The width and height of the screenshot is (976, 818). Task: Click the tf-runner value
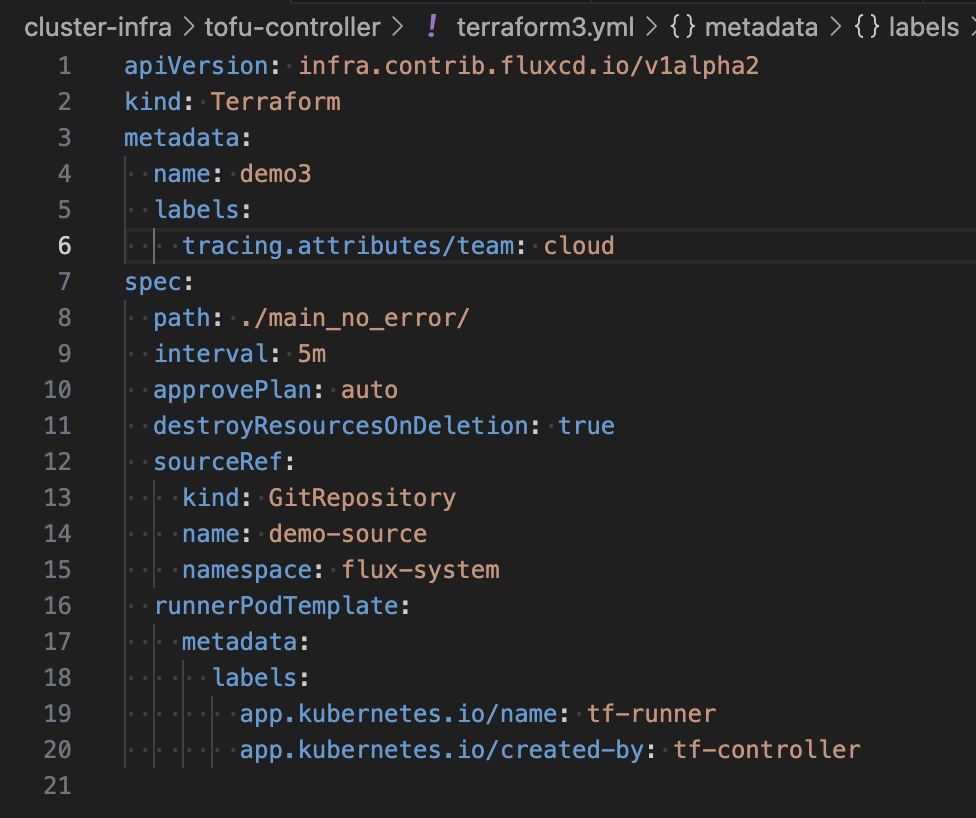(652, 714)
